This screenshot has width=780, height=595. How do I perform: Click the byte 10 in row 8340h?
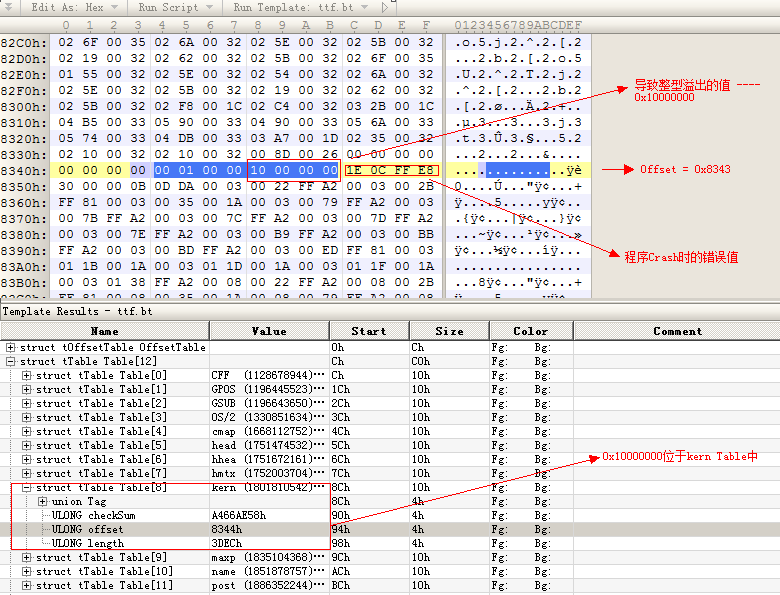pos(258,170)
